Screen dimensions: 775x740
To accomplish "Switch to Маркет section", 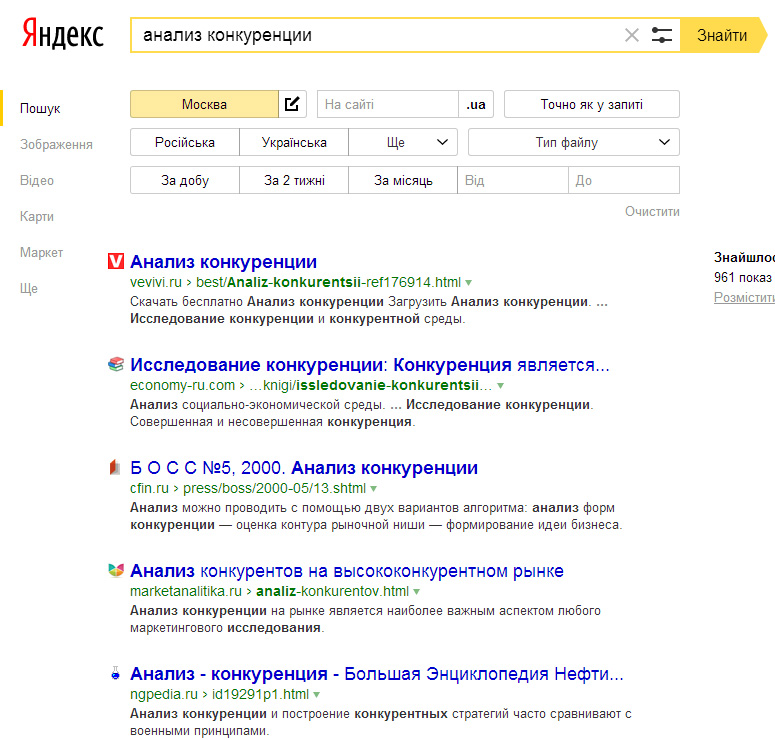I will click(x=42, y=253).
